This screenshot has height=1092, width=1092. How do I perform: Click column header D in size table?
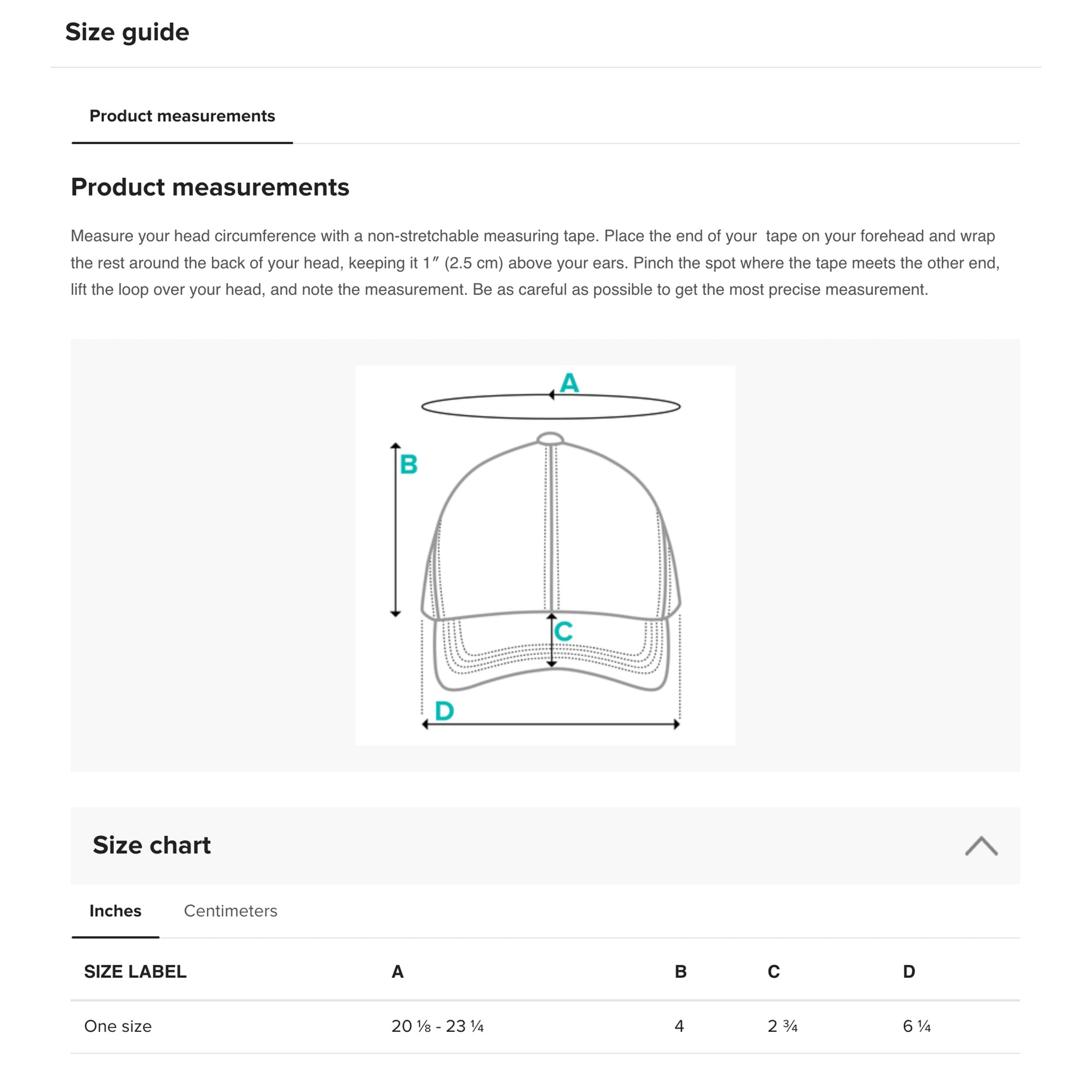coord(909,972)
